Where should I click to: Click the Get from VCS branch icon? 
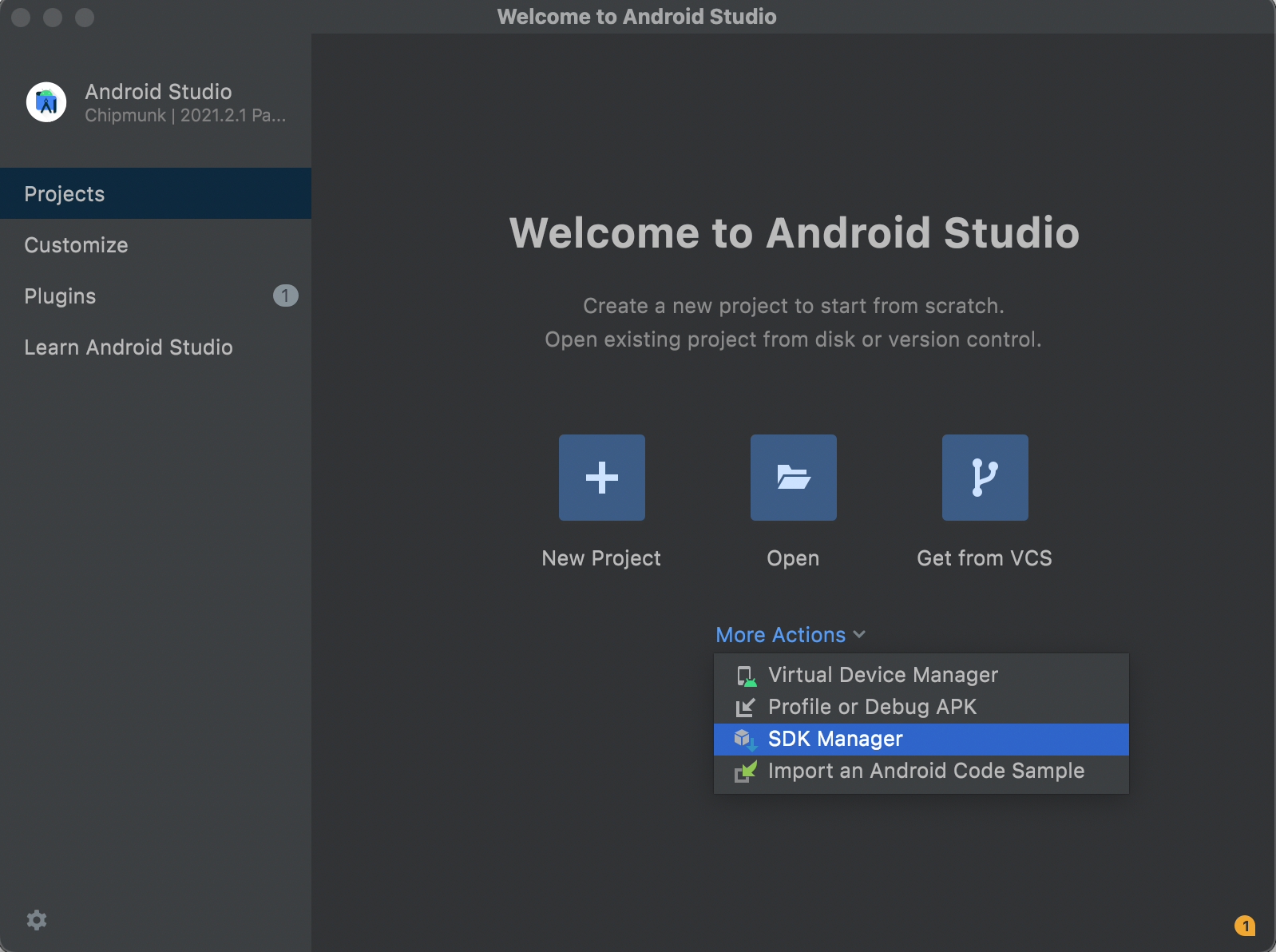tap(985, 478)
